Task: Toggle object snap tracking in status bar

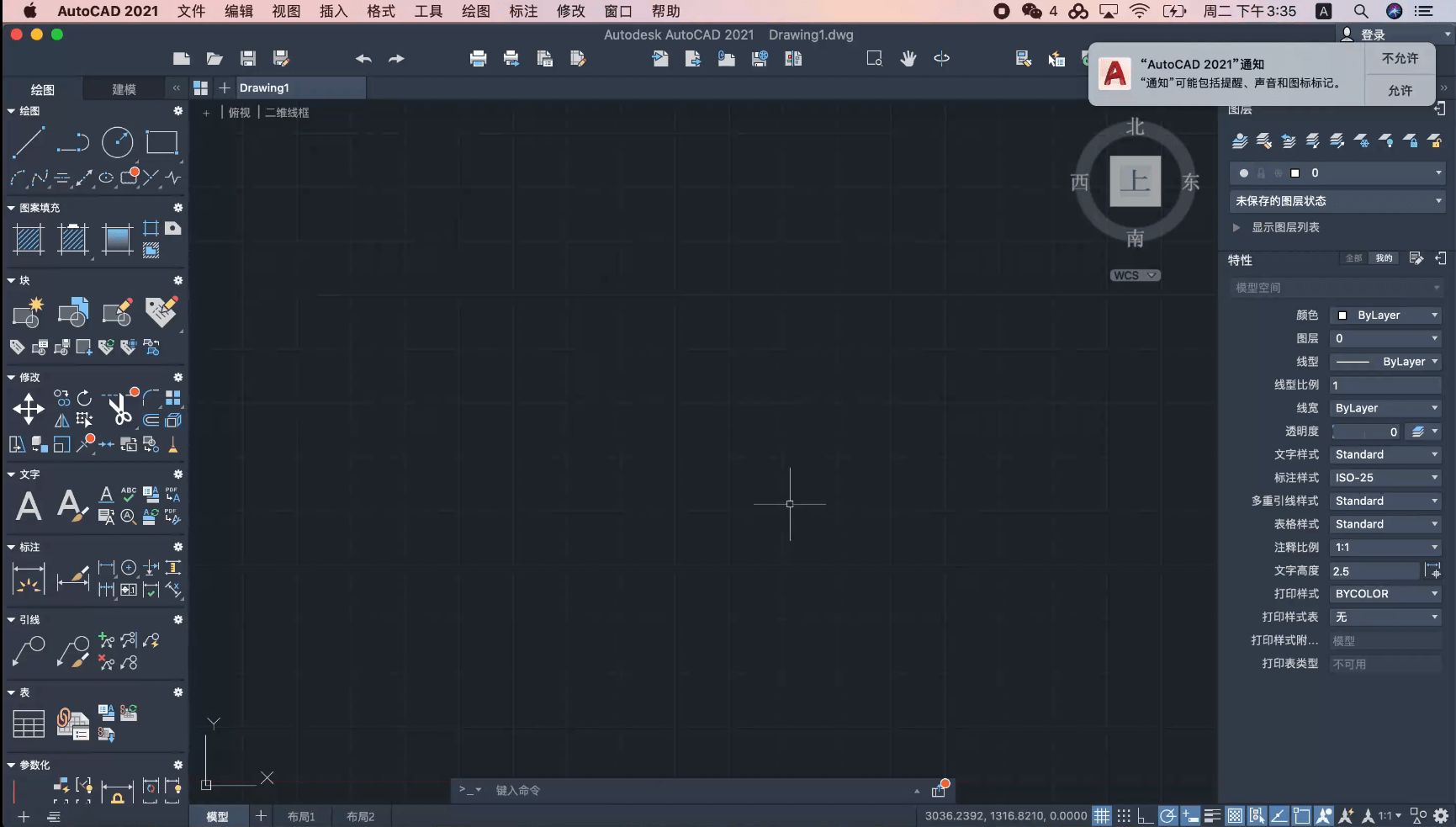Action: pyautogui.click(x=1279, y=815)
